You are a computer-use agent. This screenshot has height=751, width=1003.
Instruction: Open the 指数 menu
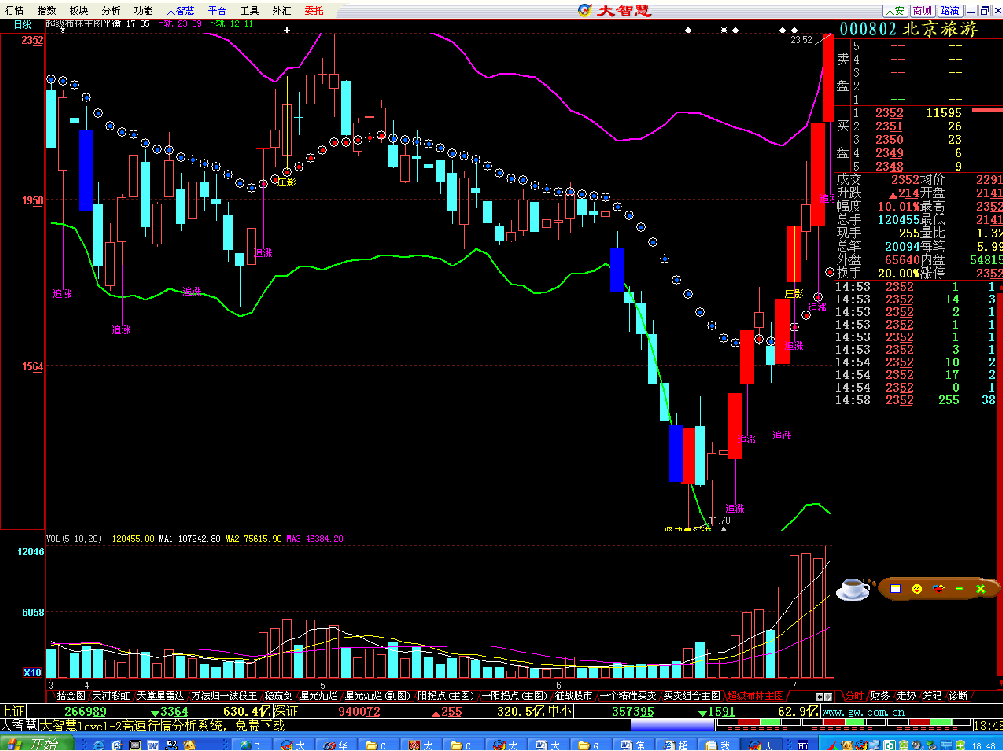pyautogui.click(x=47, y=10)
